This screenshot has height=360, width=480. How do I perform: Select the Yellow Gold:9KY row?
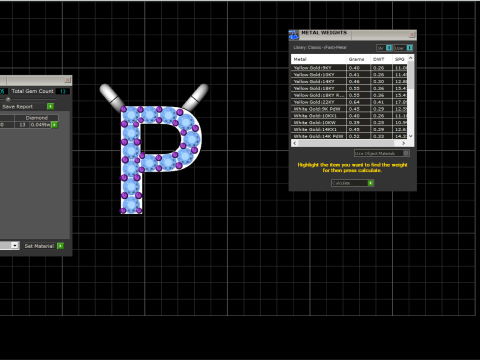click(x=349, y=68)
